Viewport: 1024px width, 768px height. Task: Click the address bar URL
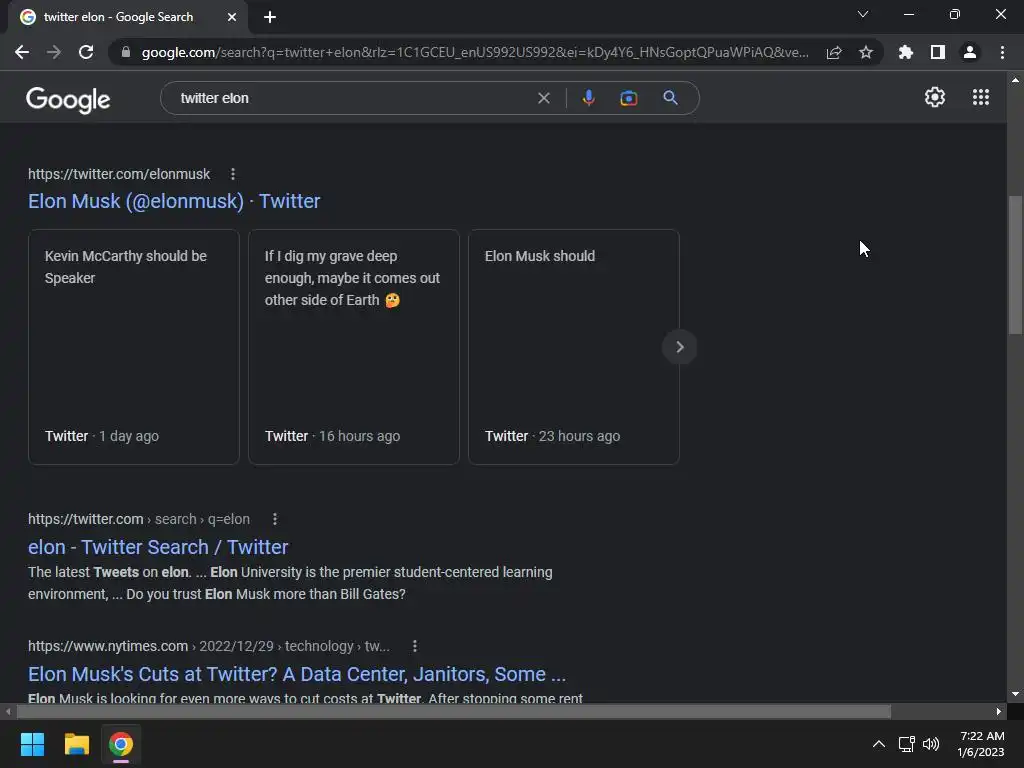tap(475, 52)
